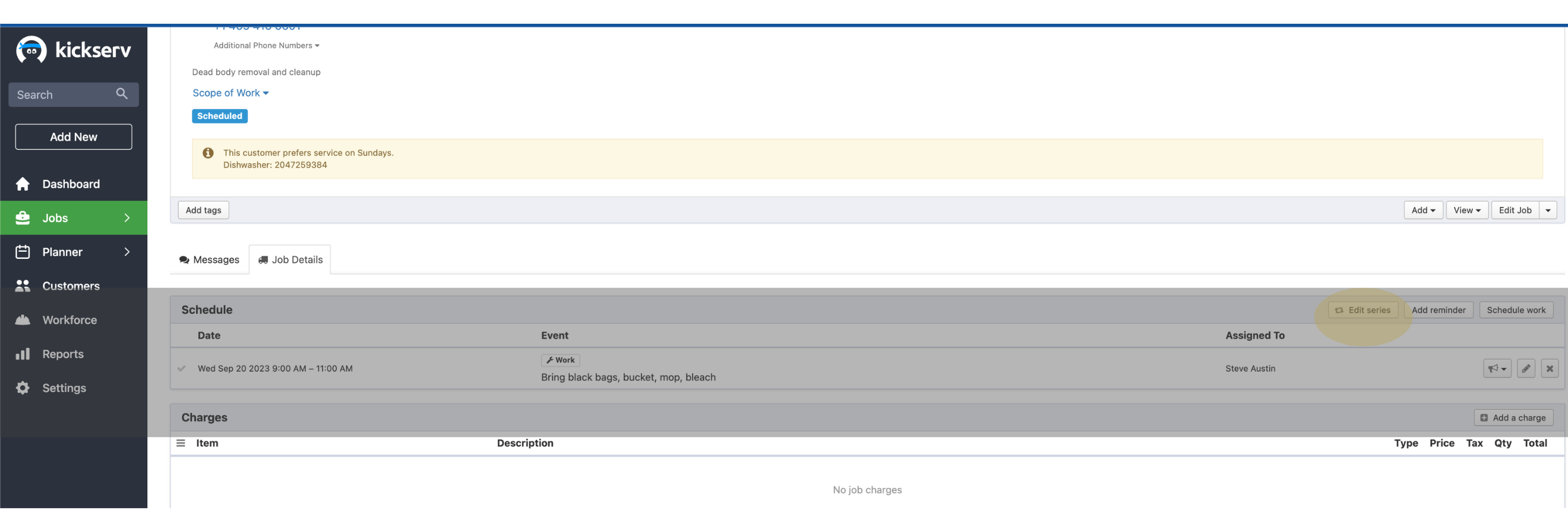Click the Jobs briefcase icon
Viewport: 1568px width, 532px height.
pyautogui.click(x=23, y=218)
